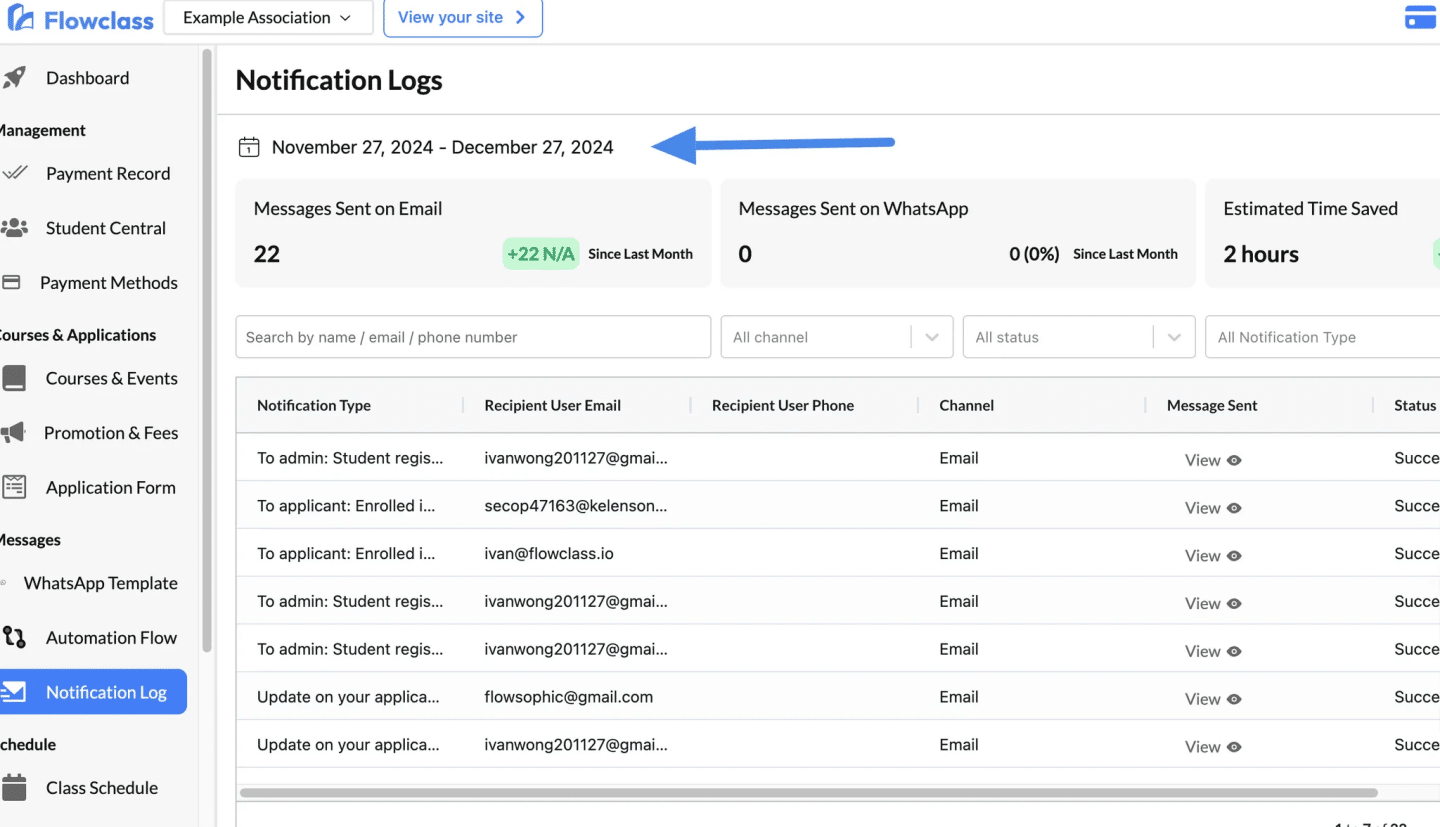Click the +22 N/A green badge

tap(541, 254)
